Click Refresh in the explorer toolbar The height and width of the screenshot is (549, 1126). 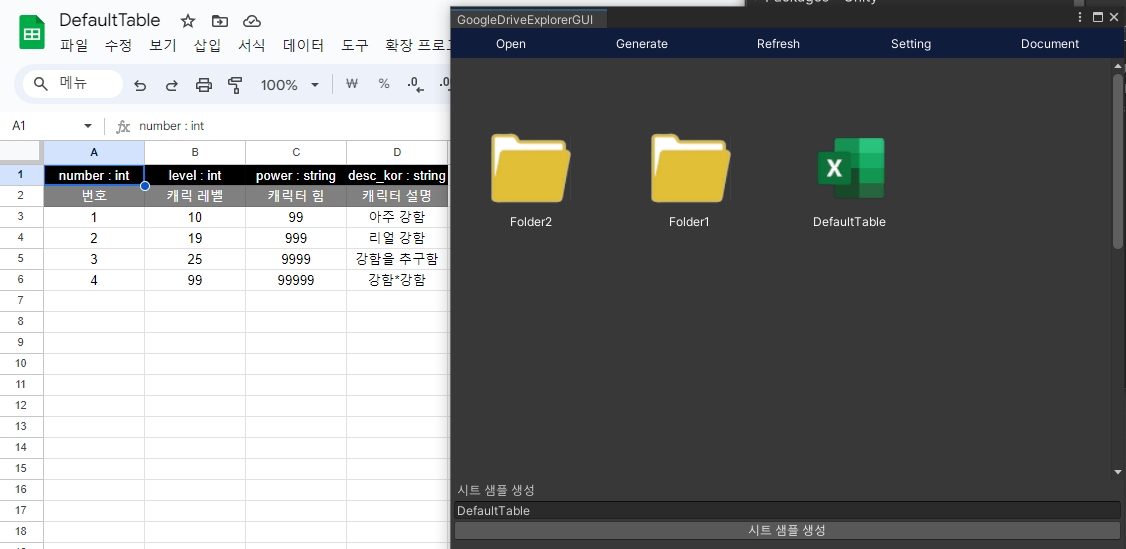coord(778,44)
